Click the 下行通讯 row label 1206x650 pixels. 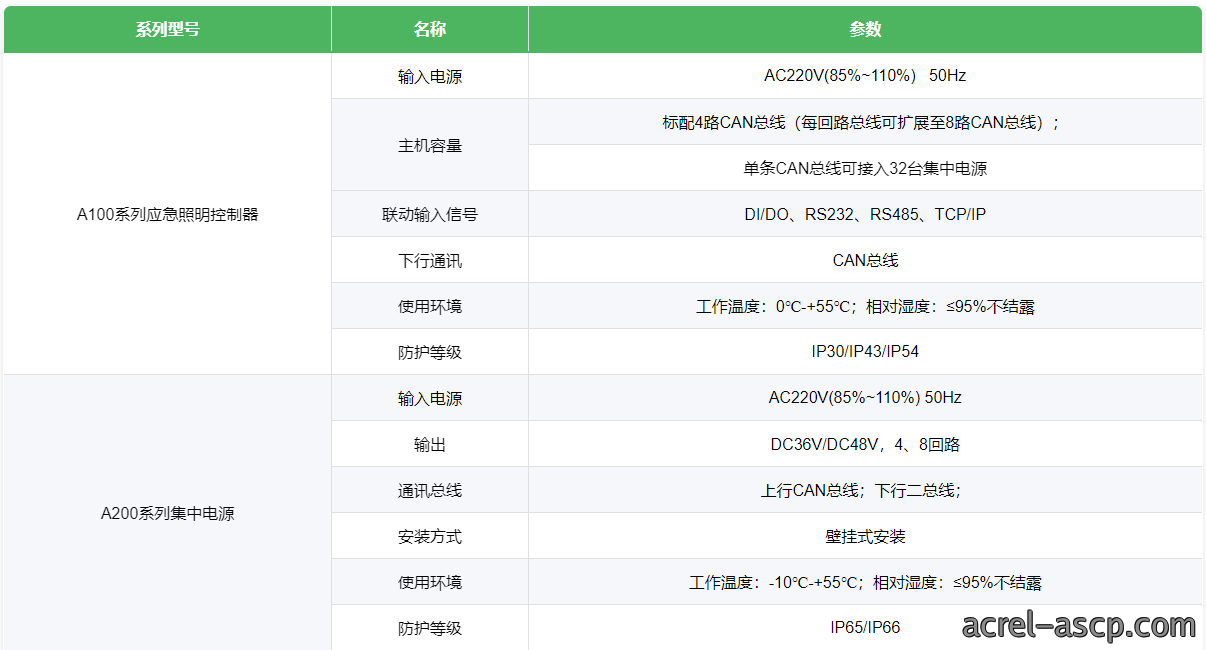coord(430,260)
